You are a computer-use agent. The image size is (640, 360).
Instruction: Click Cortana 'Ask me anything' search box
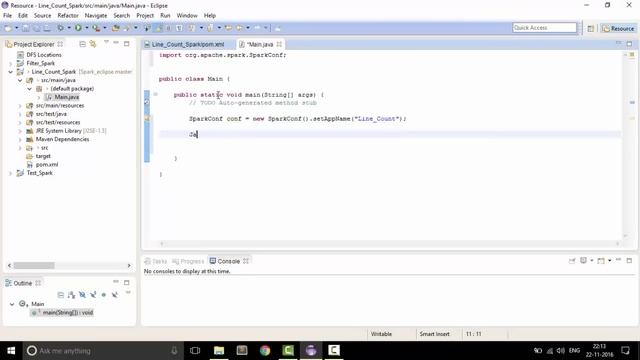point(102,351)
